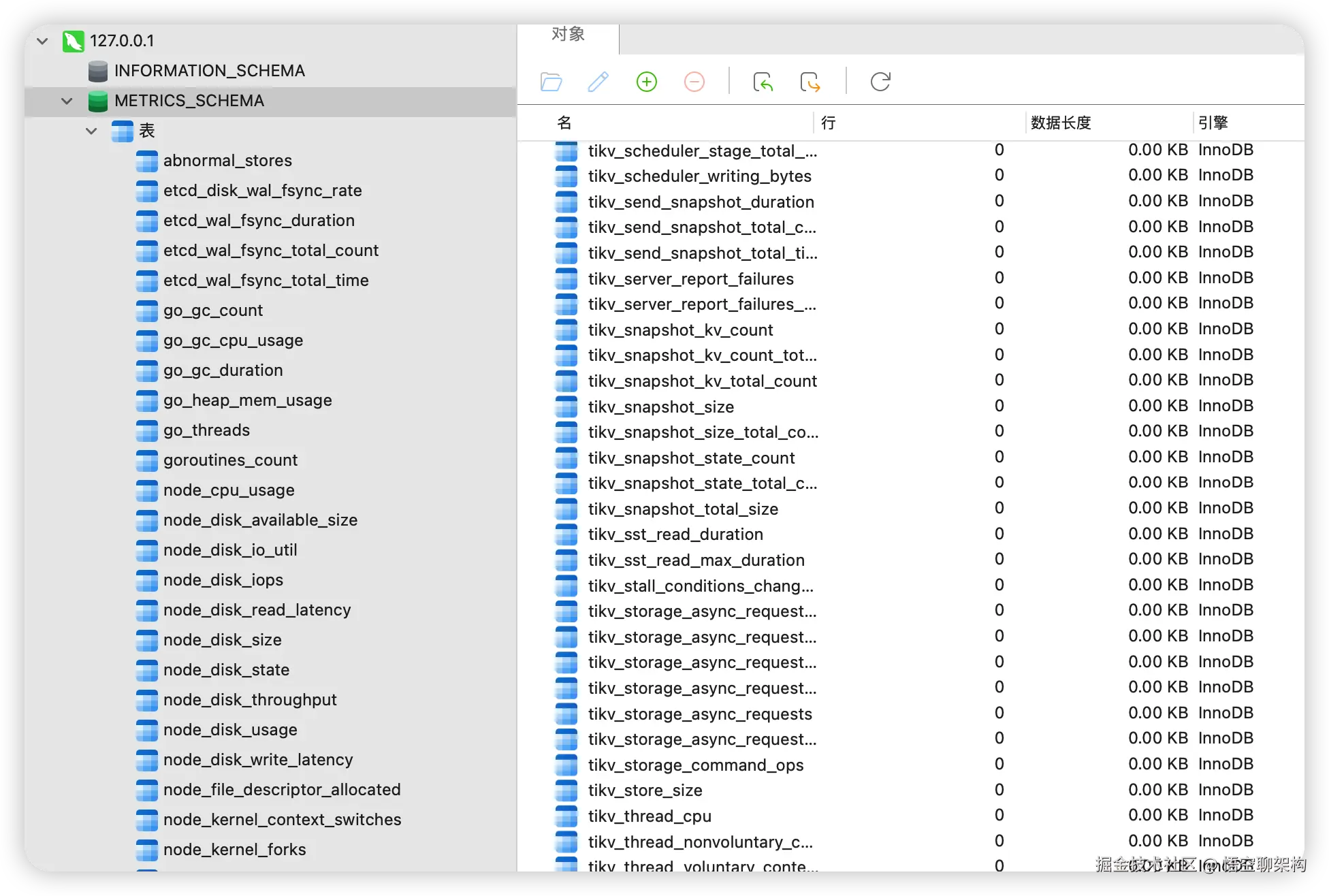This screenshot has width=1329, height=896.
Task: Collapse the 127.0.0.1 connection node
Action: coord(42,41)
